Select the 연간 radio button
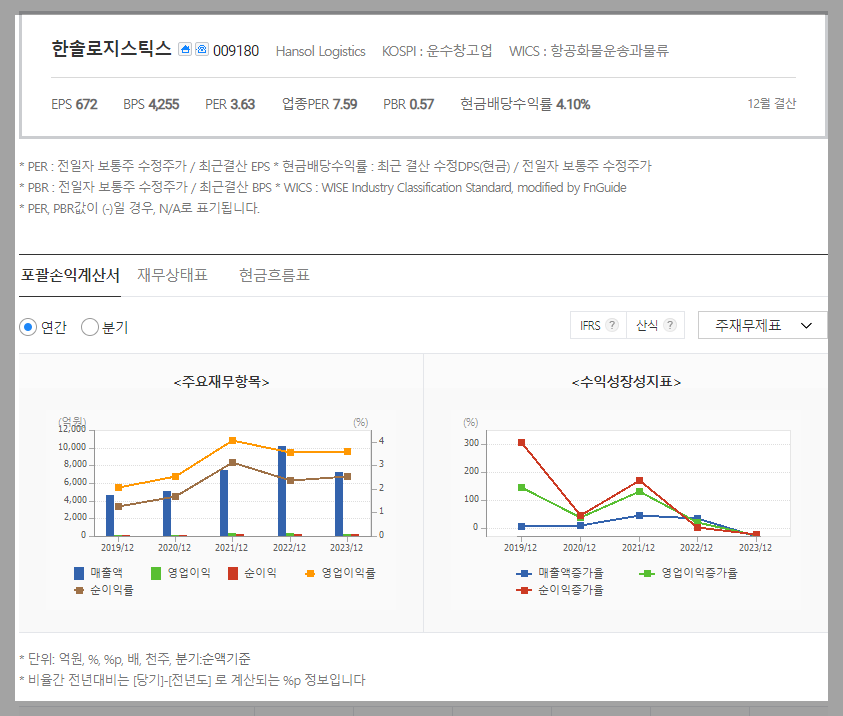The image size is (843, 716). pyautogui.click(x=28, y=327)
